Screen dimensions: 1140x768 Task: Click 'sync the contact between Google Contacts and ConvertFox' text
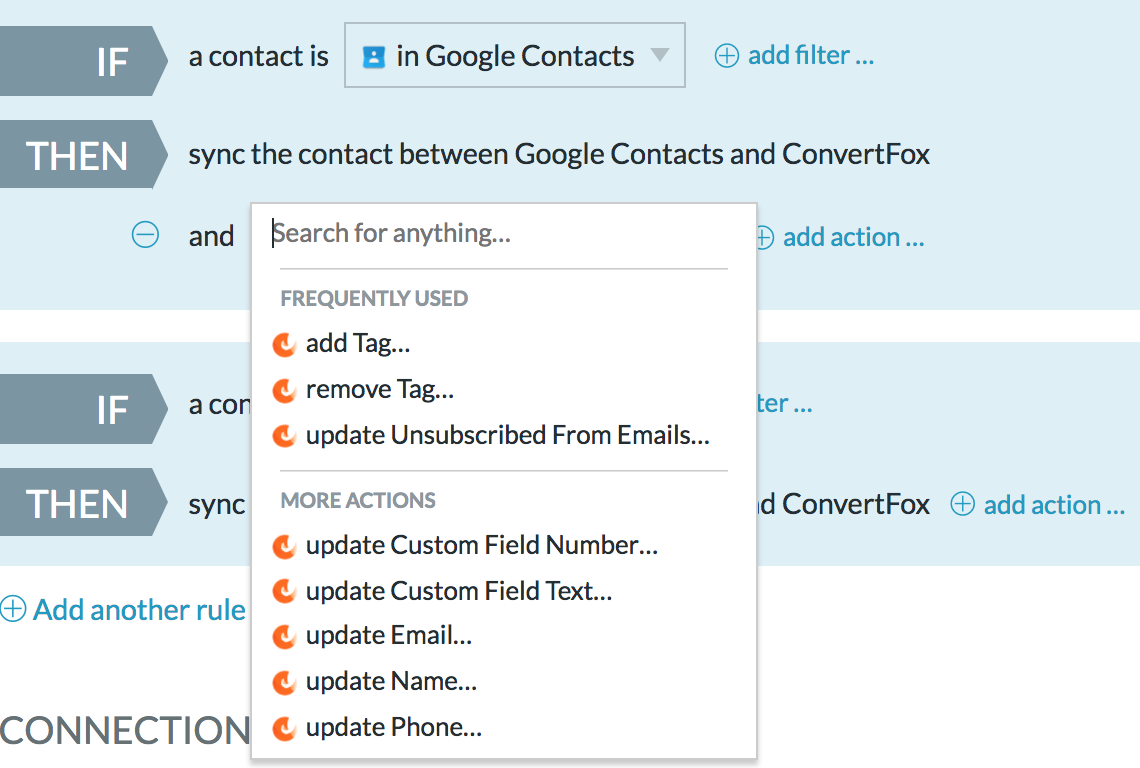pyautogui.click(x=559, y=154)
